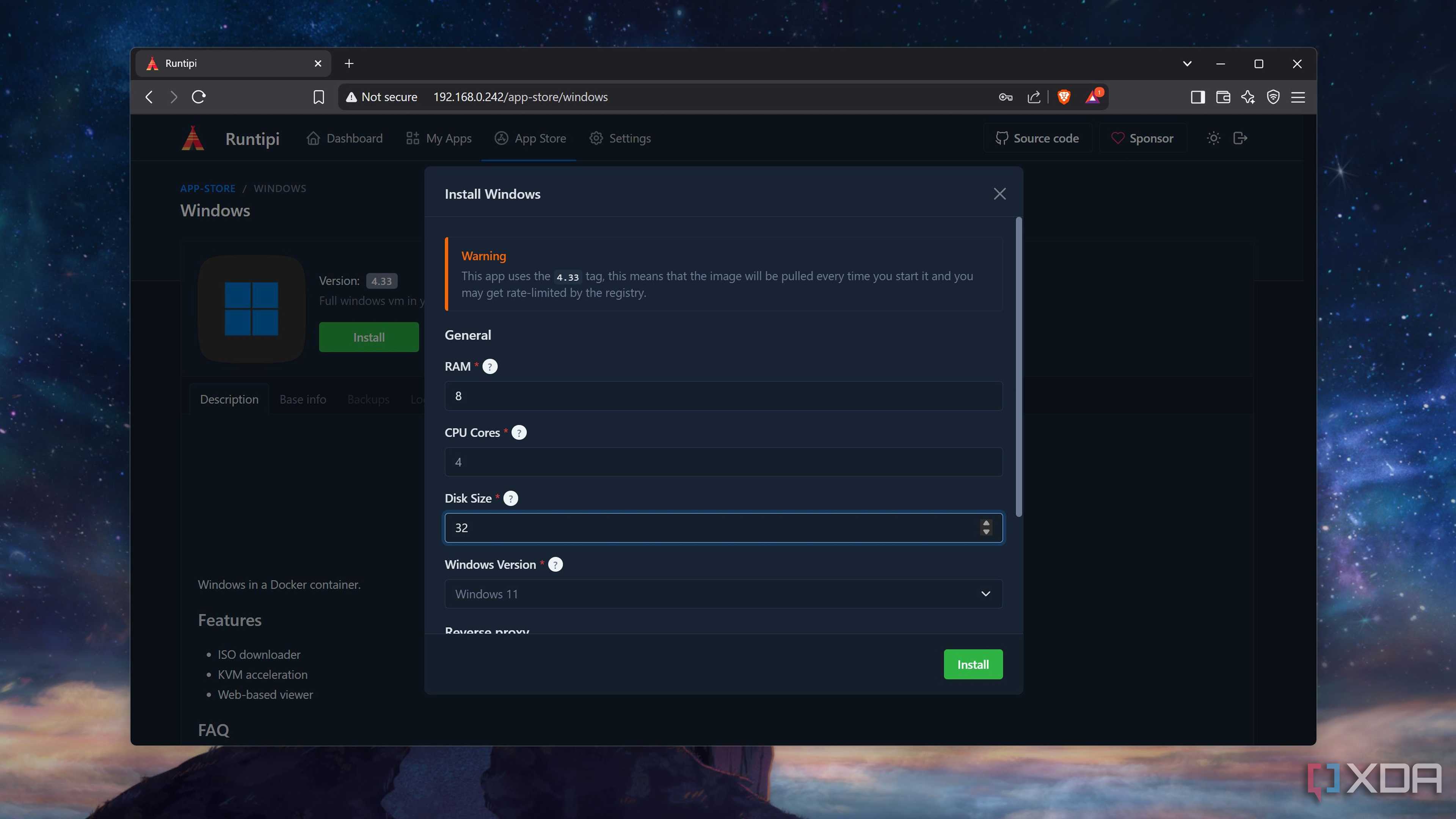Focus the Disk Size input field
The height and width of the screenshot is (819, 1456).
(x=723, y=527)
